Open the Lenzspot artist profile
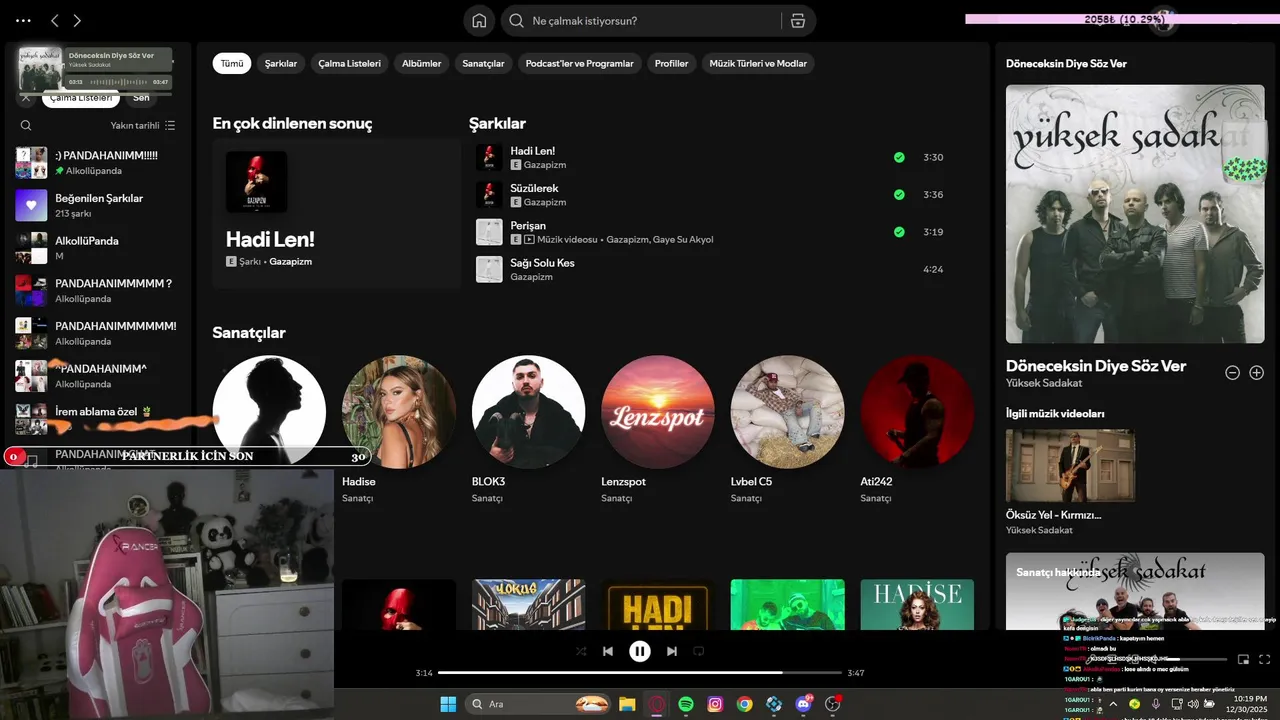This screenshot has height=720, width=1280. pyautogui.click(x=658, y=430)
